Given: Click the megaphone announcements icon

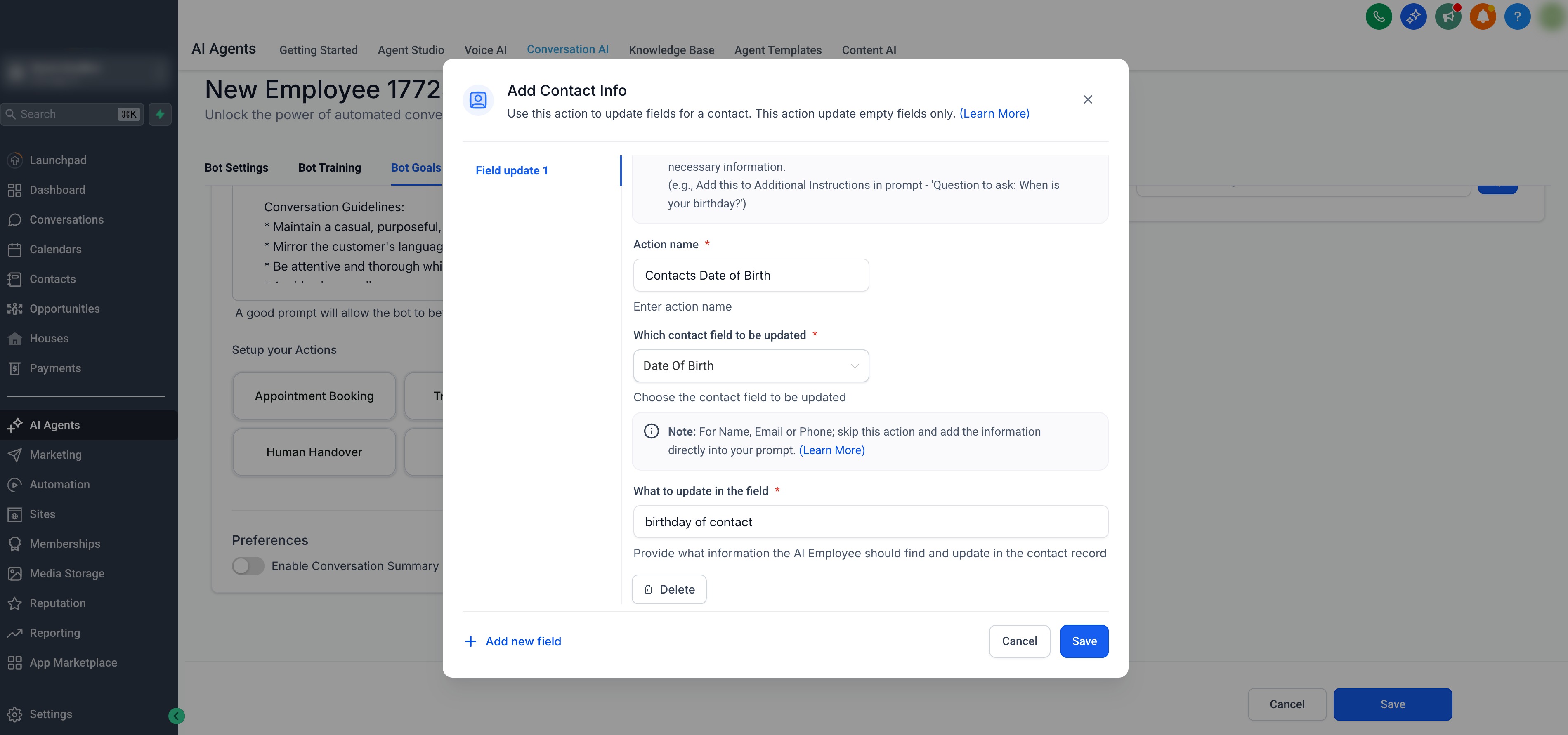Looking at the screenshot, I should [x=1448, y=16].
